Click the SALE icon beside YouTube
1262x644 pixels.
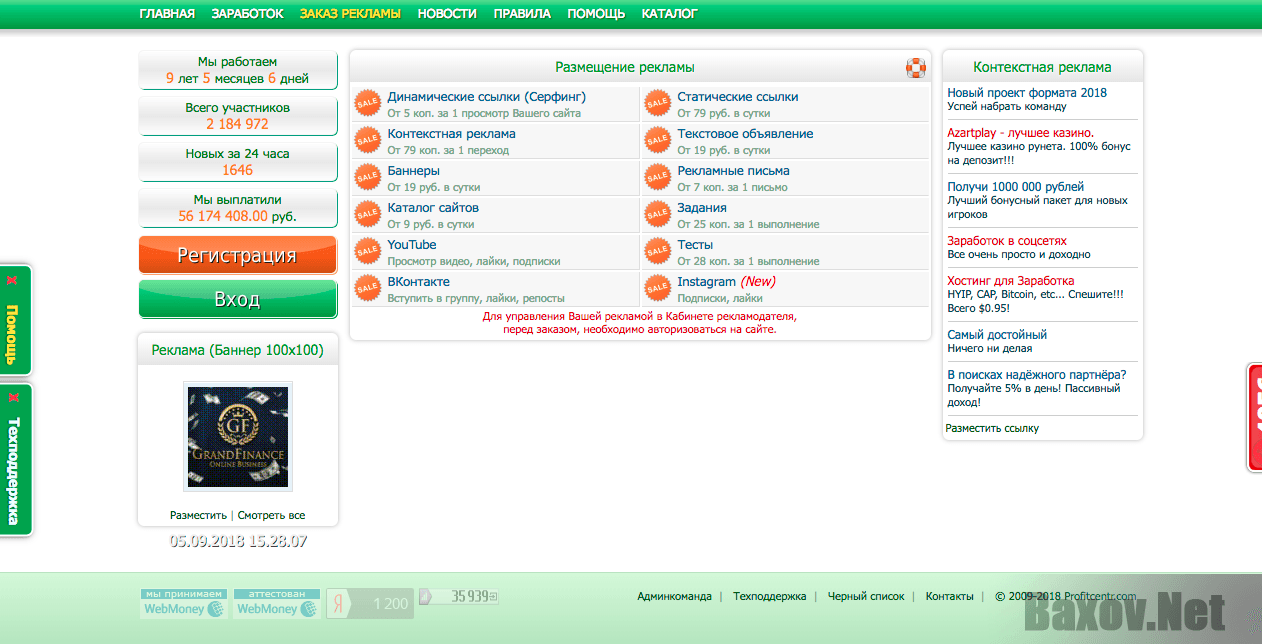click(366, 251)
